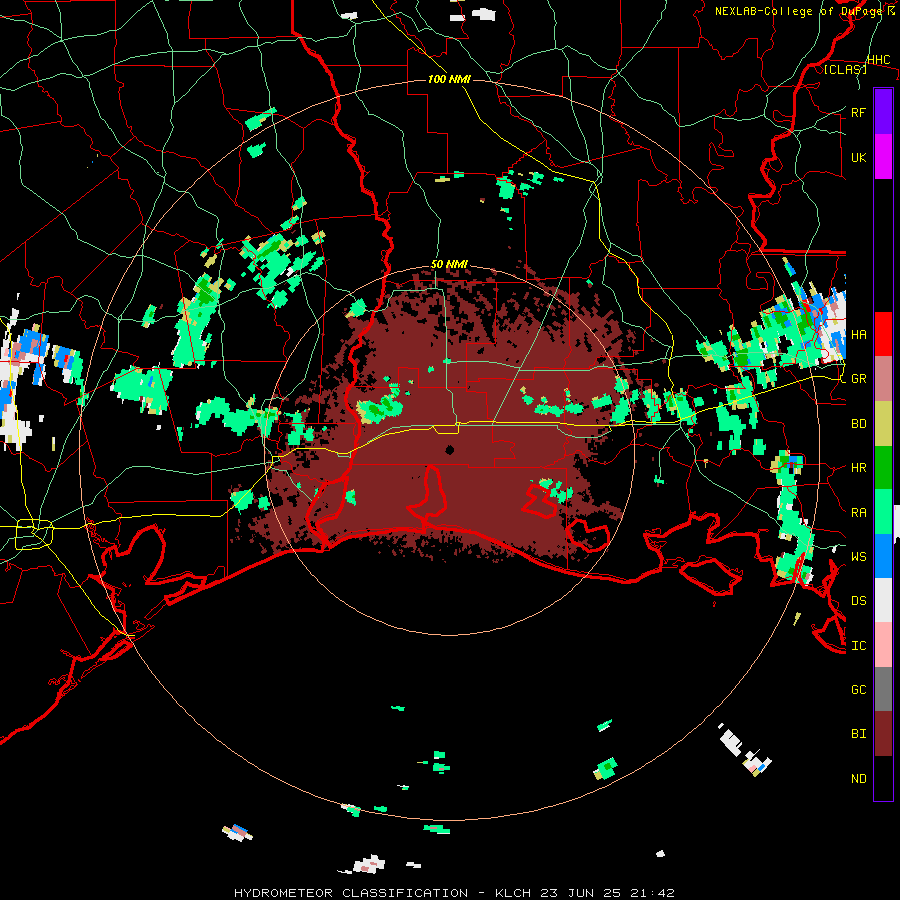Click the 50 NMI range ring label
The image size is (900, 900).
click(x=449, y=264)
